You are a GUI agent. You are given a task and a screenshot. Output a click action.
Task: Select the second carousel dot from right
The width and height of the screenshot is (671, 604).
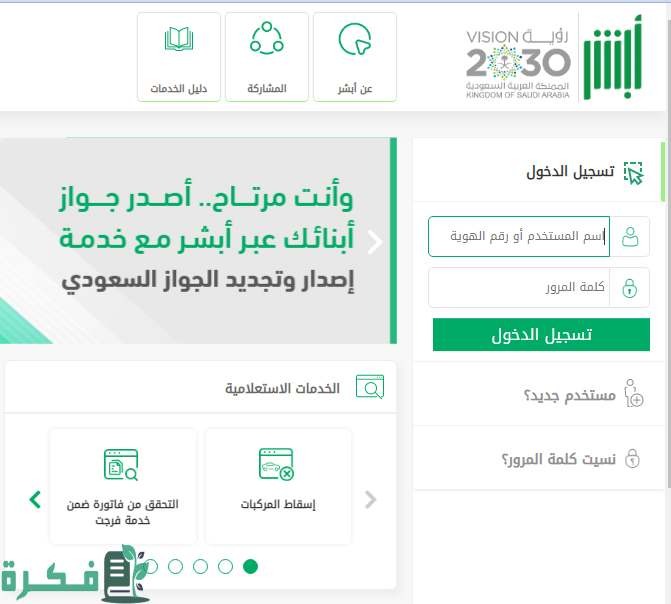[x=226, y=566]
